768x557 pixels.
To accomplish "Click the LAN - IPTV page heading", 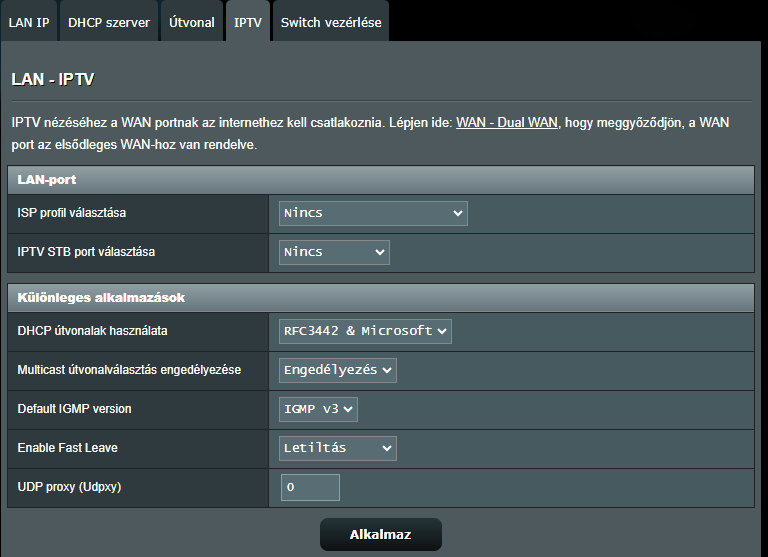I will point(53,79).
